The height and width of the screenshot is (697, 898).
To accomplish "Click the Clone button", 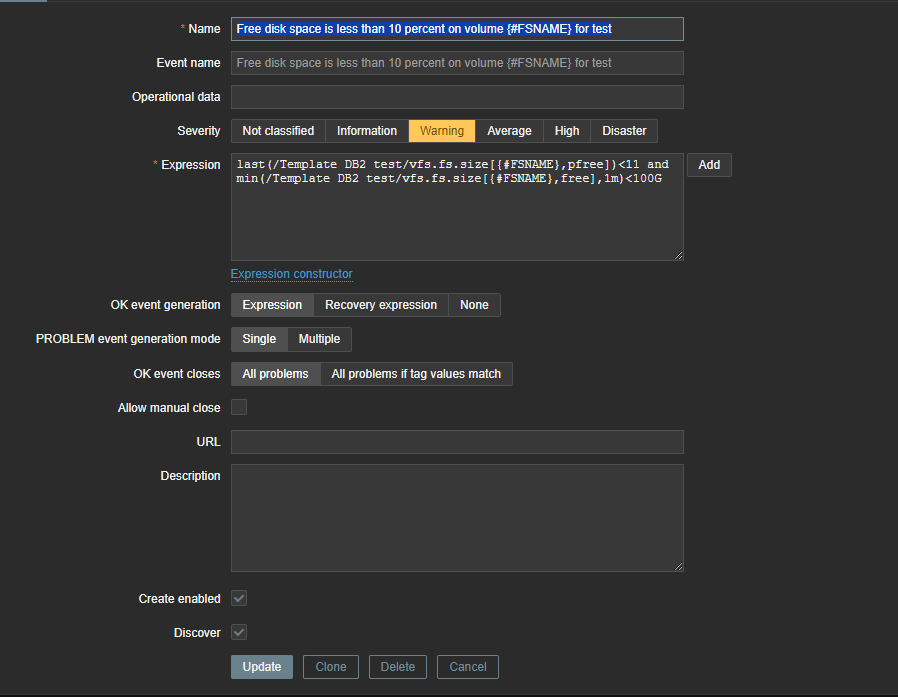I will [331, 667].
